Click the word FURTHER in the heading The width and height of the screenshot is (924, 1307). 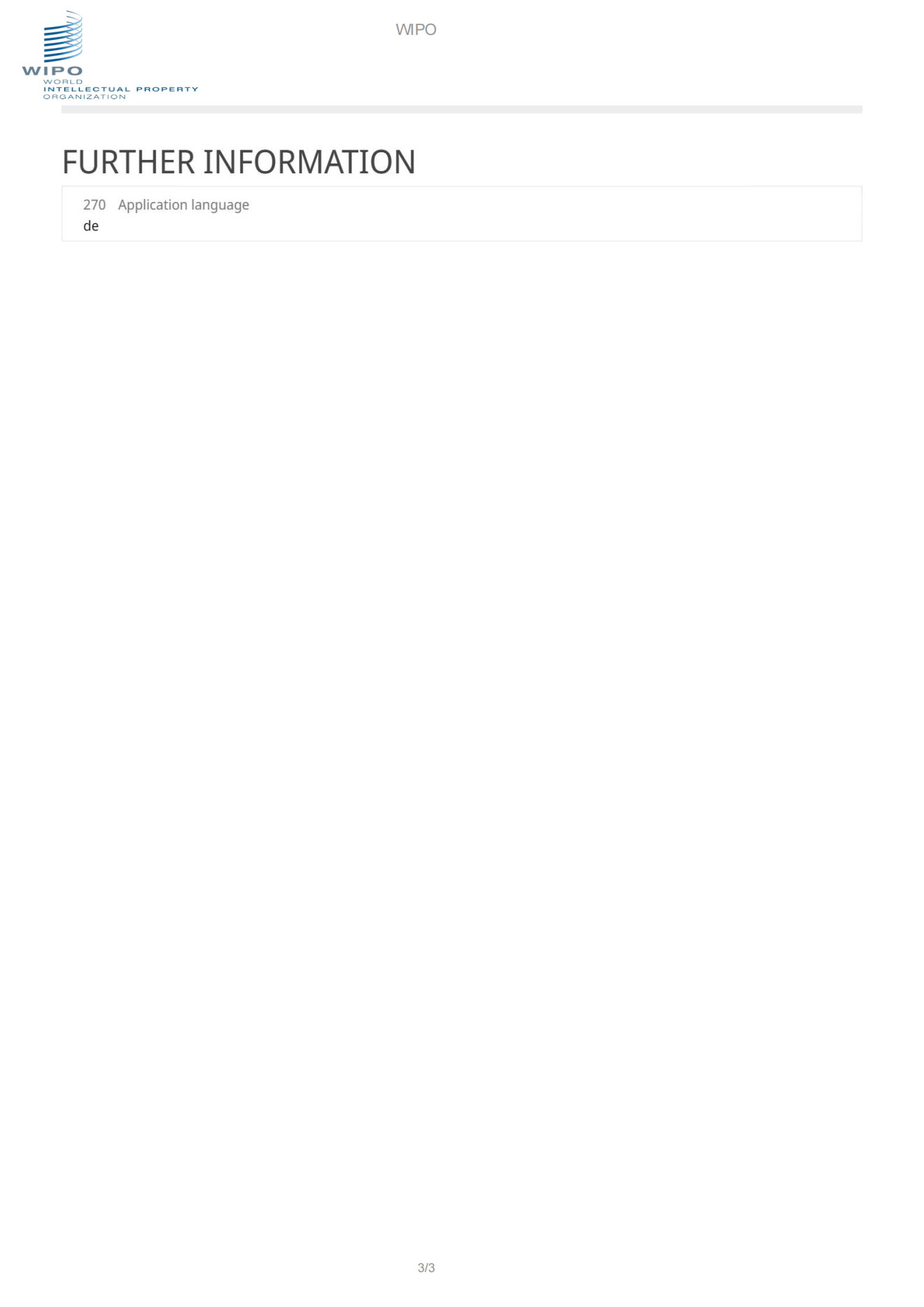[x=129, y=162]
